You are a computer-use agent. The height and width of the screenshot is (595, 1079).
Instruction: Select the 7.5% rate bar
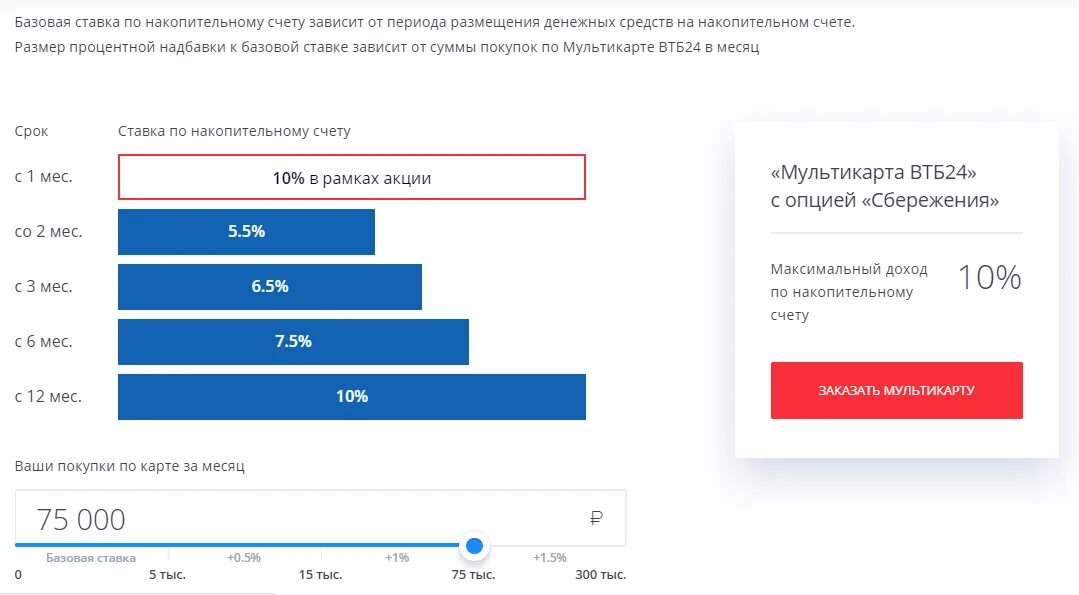pyautogui.click(x=293, y=342)
